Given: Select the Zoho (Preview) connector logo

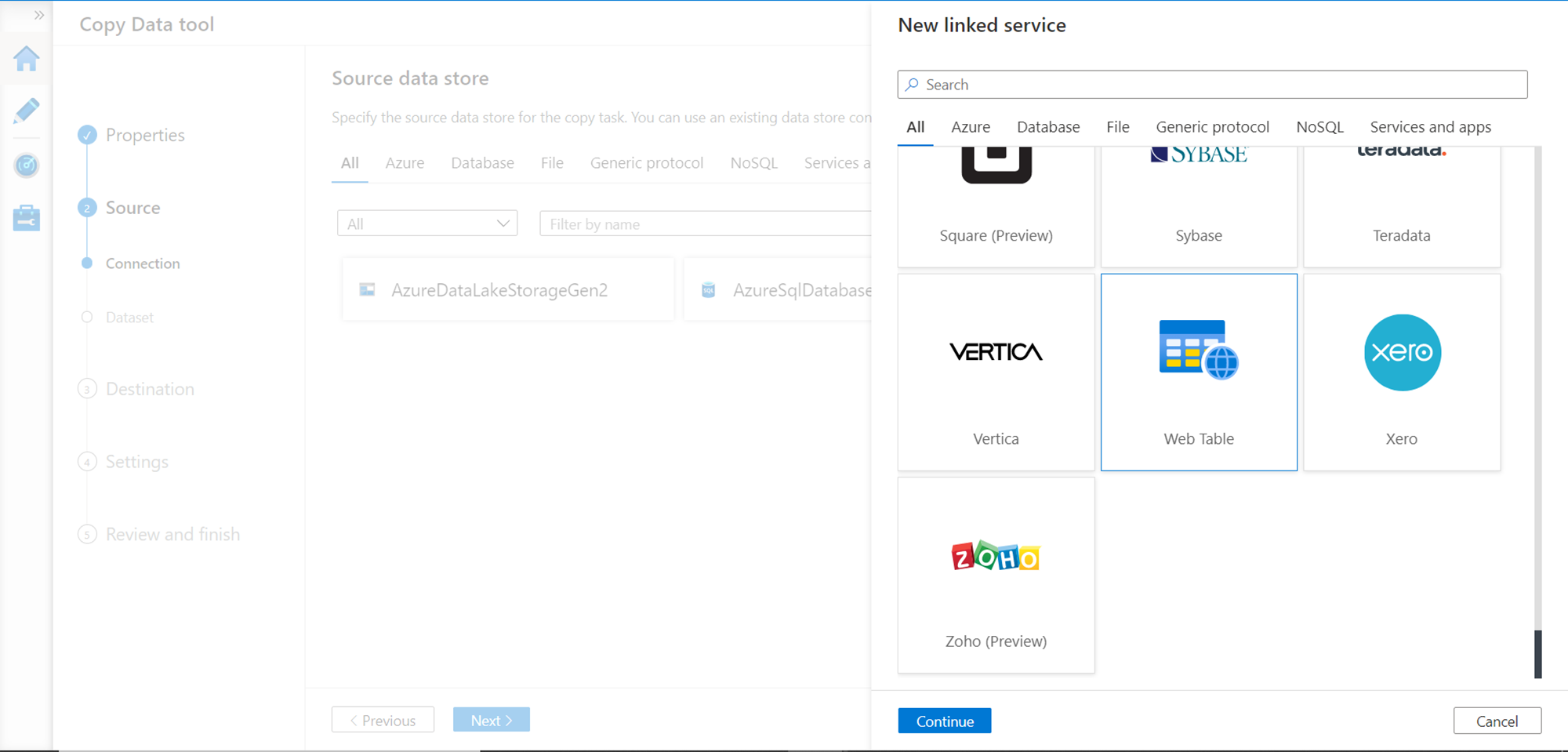Looking at the screenshot, I should (x=996, y=557).
